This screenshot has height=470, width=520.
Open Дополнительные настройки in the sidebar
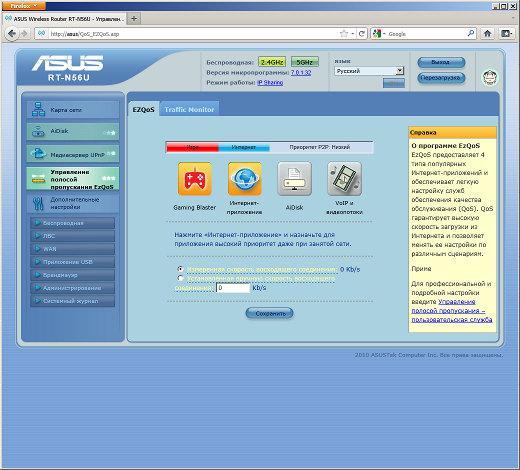[73, 203]
